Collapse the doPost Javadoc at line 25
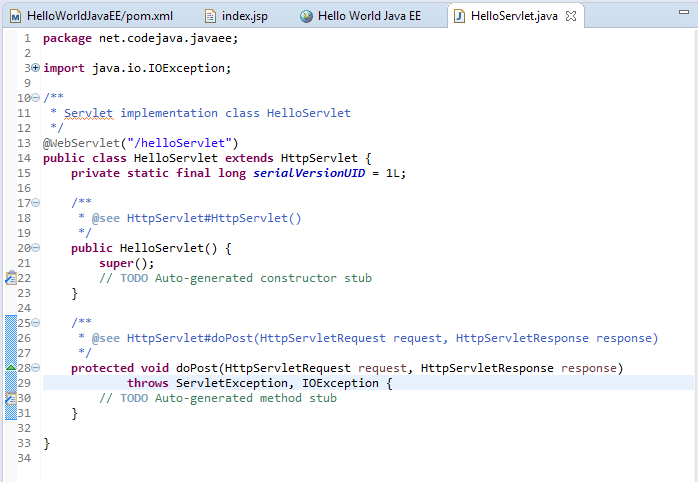This screenshot has width=698, height=482. tap(36, 323)
